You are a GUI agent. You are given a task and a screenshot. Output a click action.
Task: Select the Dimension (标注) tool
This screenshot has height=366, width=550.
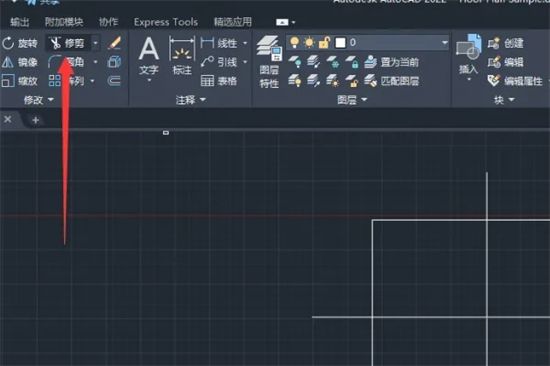182,55
